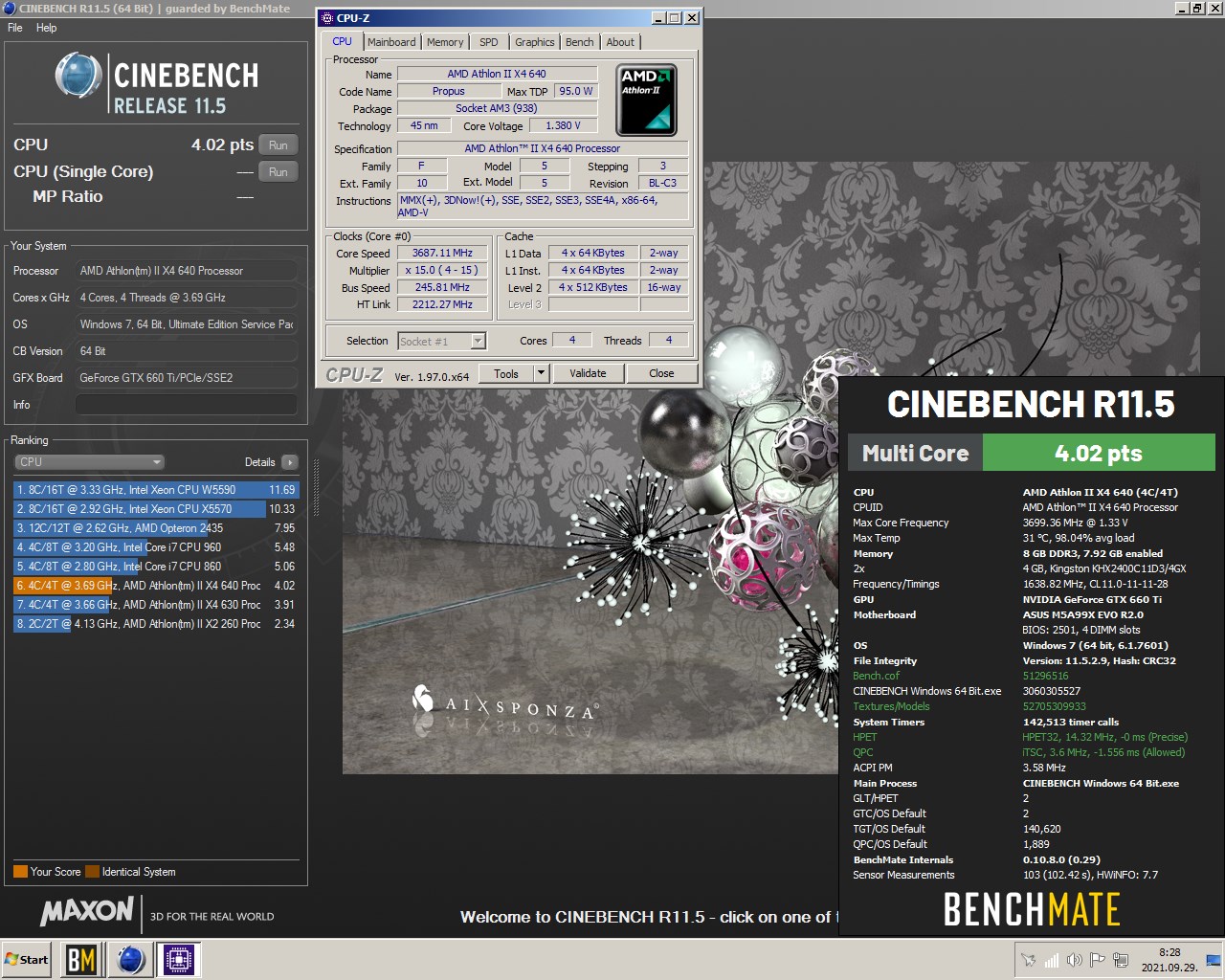The image size is (1225, 980).
Task: Switch to the Bench tab in CPU-Z
Action: [579, 42]
